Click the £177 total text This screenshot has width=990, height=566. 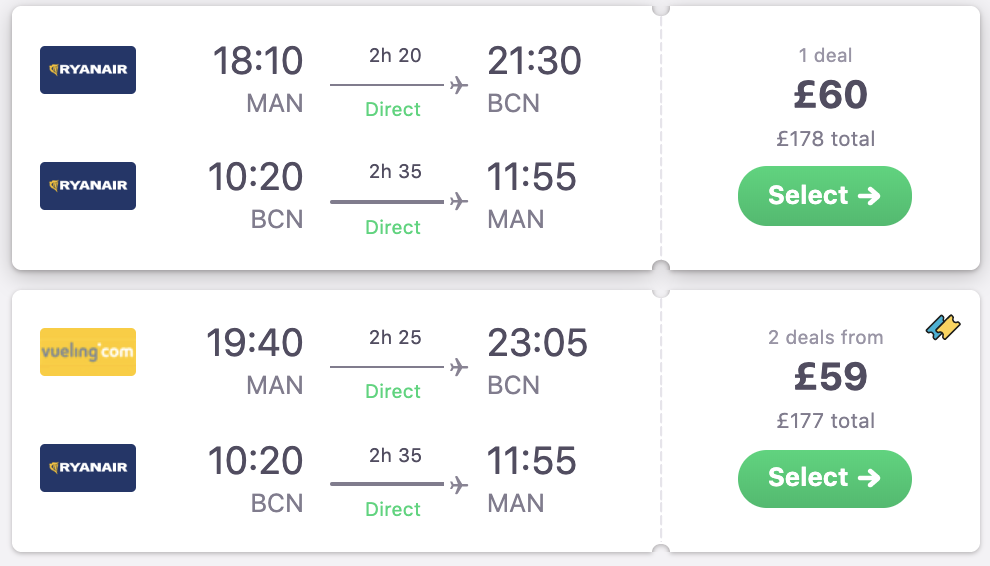(x=825, y=421)
